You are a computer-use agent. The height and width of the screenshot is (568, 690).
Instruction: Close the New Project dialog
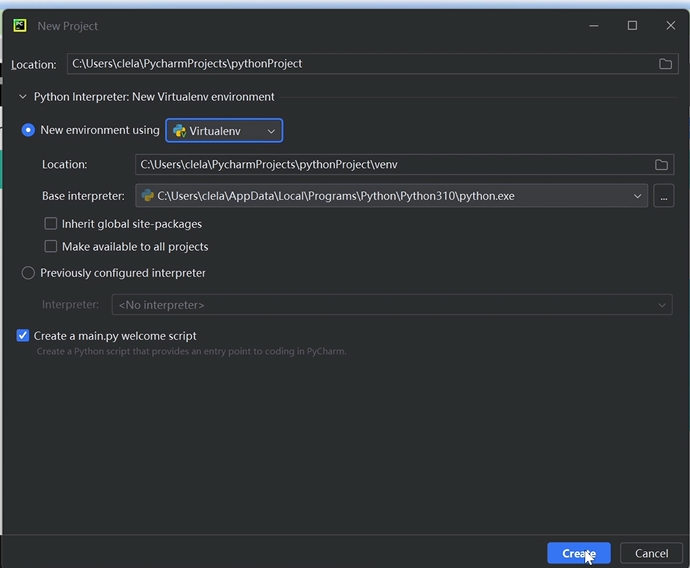pyautogui.click(x=670, y=25)
